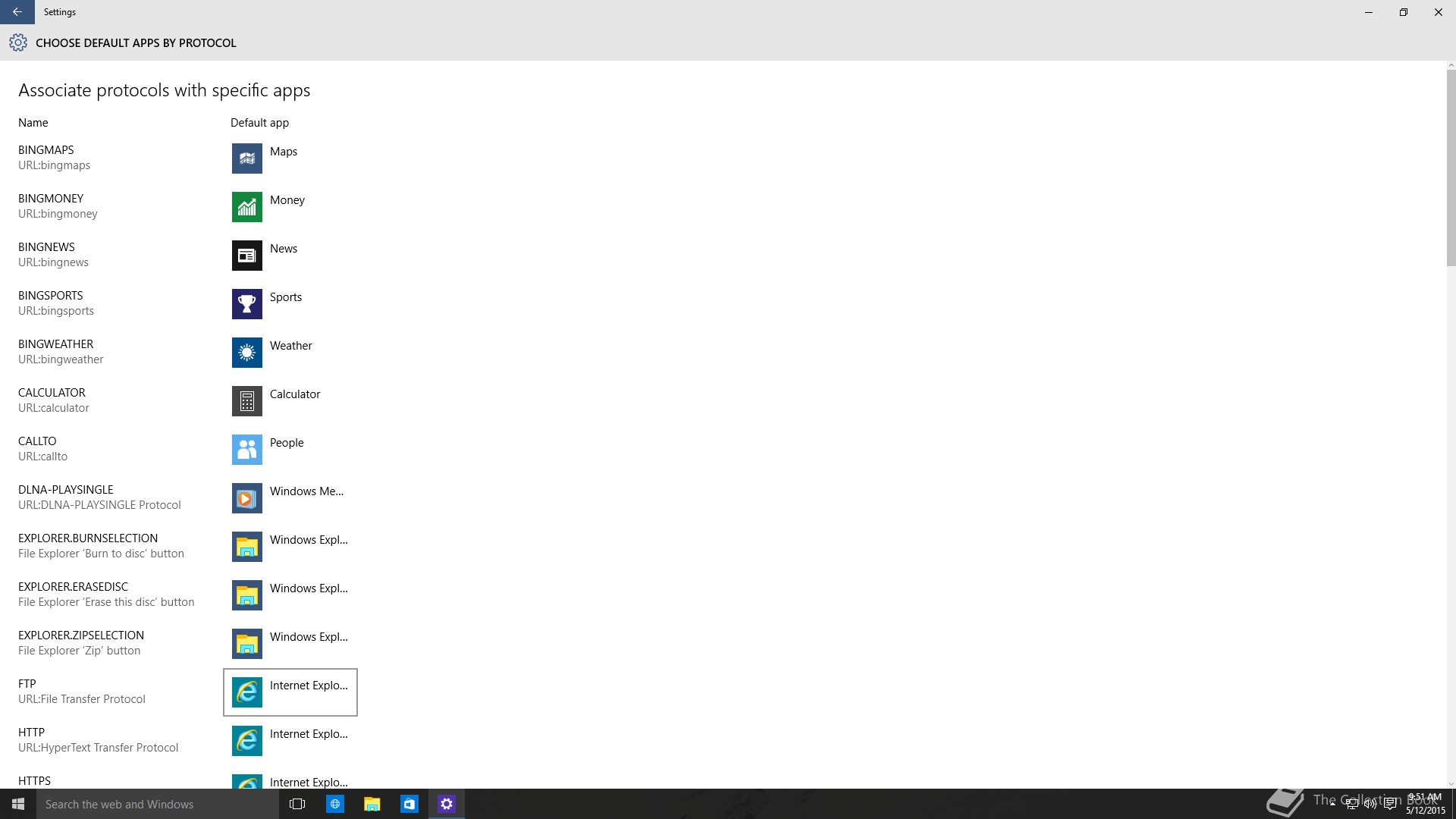Open the Store app in taskbar
The image size is (1456, 819).
point(409,804)
